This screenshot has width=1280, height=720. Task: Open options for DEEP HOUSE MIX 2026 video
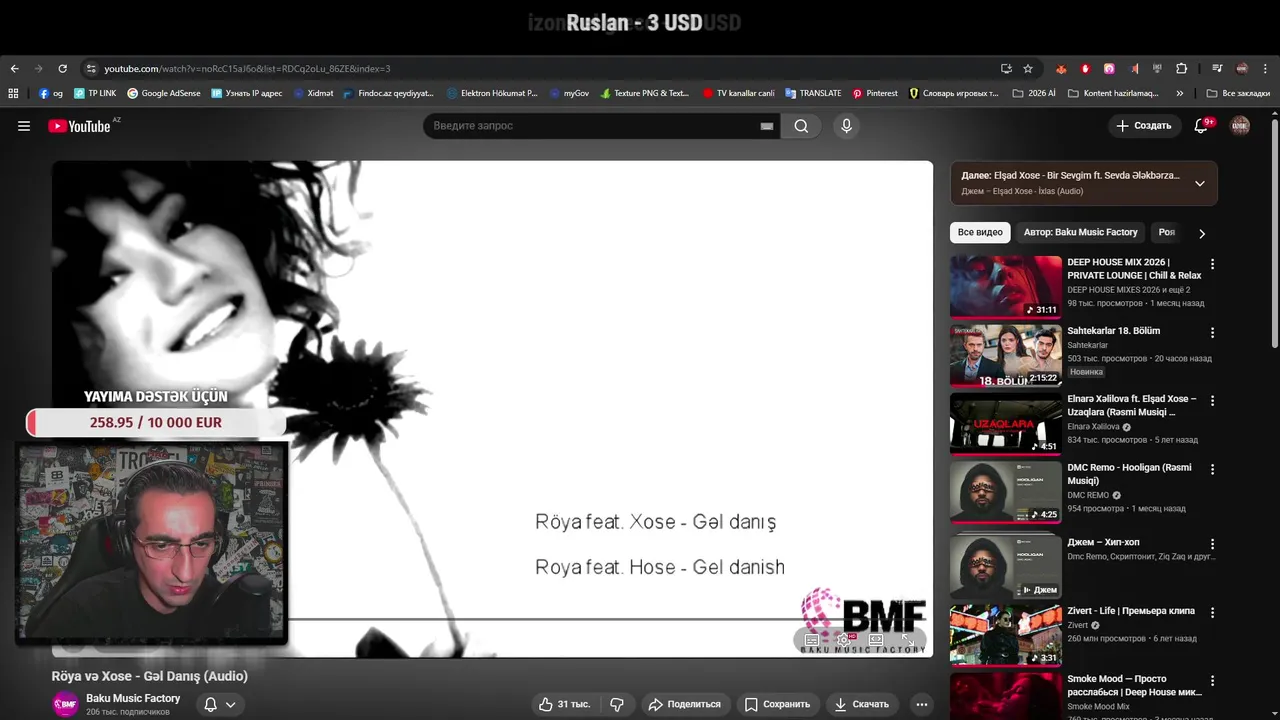coord(1212,264)
